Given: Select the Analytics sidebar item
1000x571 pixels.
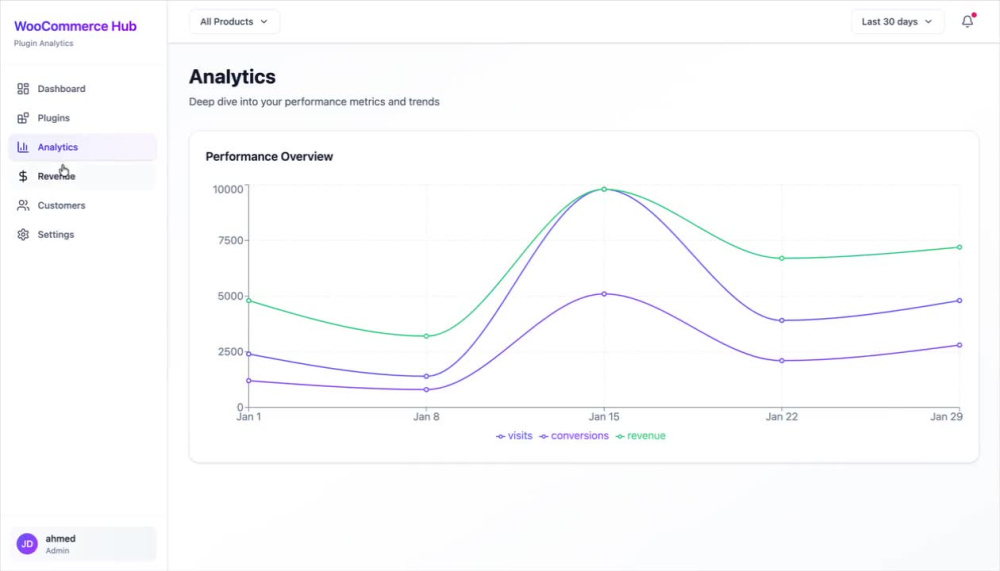Looking at the screenshot, I should click(82, 147).
